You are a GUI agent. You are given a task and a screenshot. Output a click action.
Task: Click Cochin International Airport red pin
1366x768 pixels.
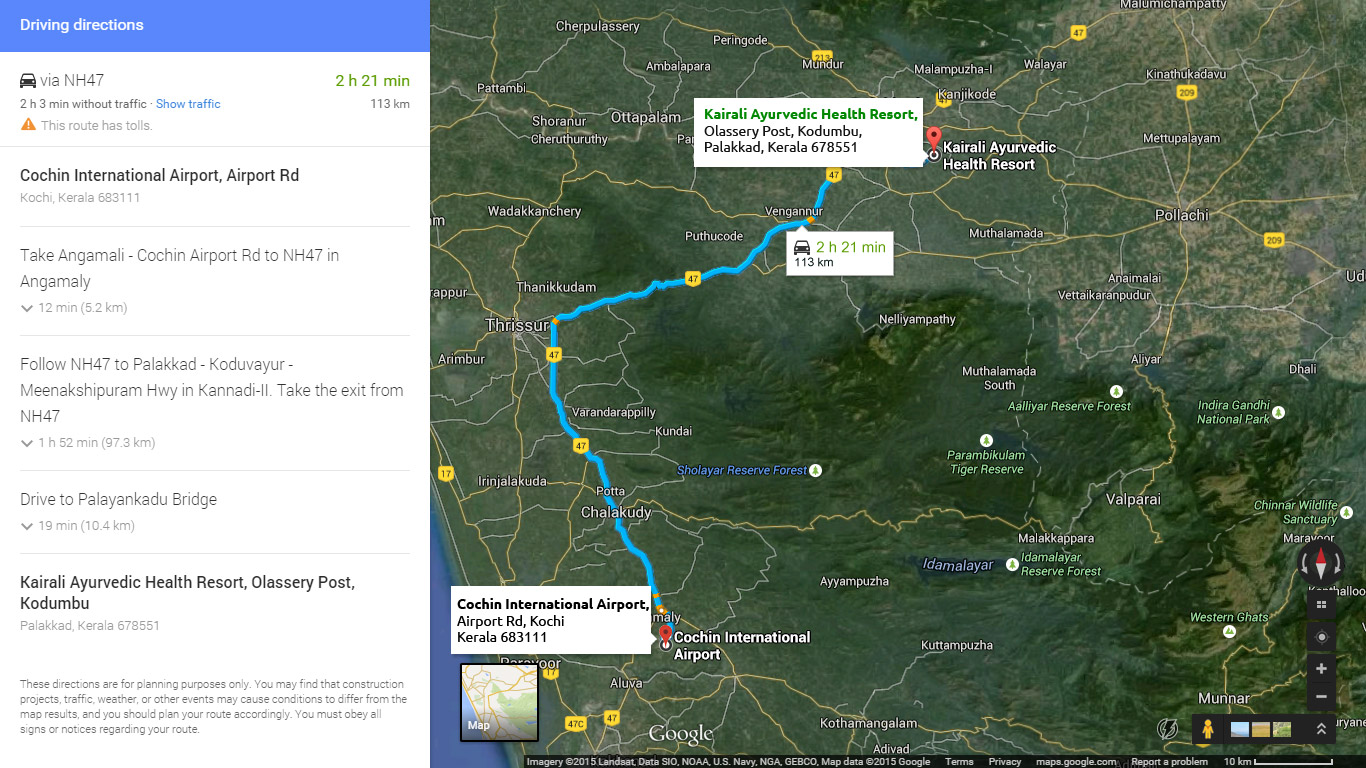coord(666,637)
